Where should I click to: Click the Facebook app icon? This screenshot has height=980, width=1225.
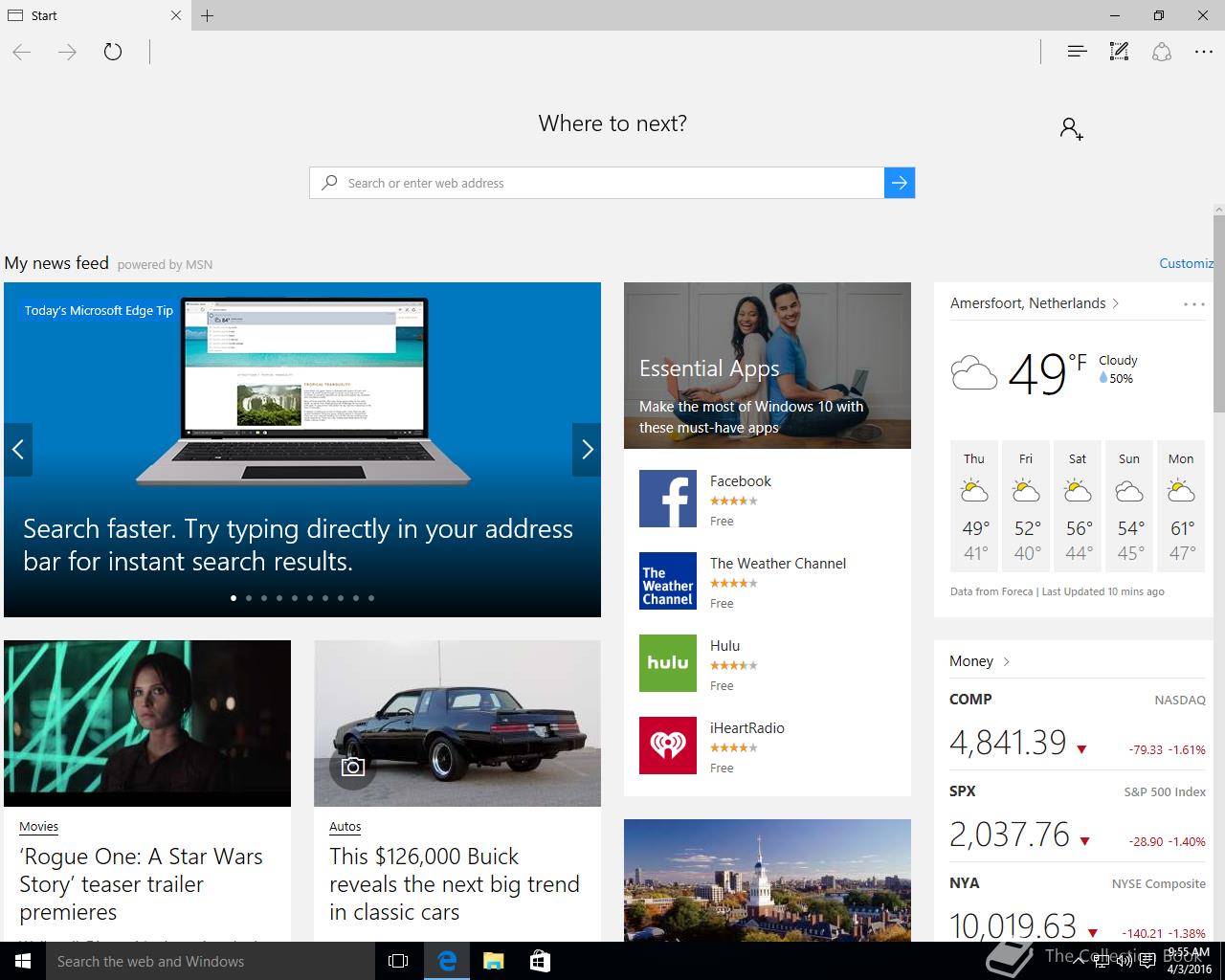point(668,499)
